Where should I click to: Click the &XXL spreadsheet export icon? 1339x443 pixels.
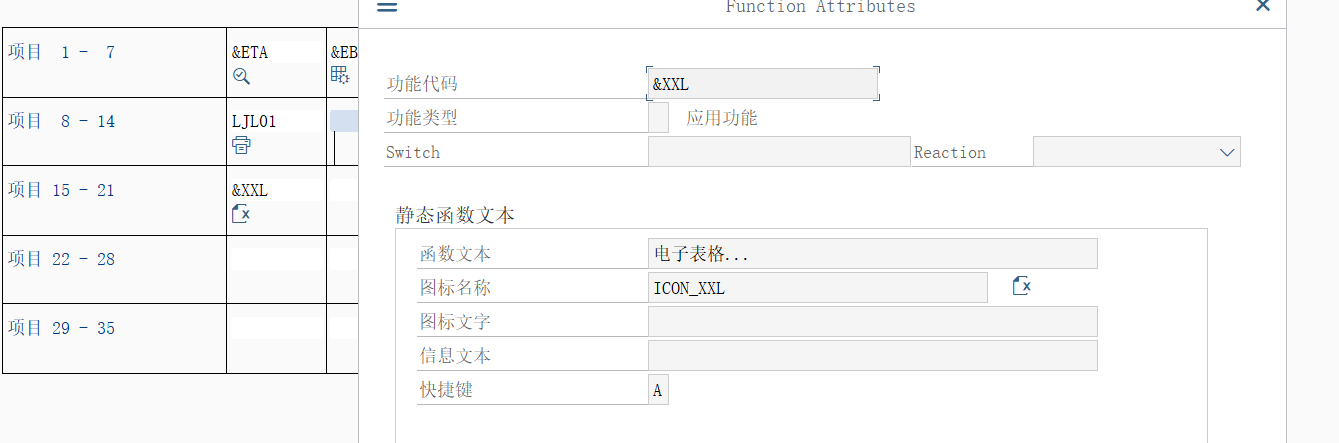241,213
